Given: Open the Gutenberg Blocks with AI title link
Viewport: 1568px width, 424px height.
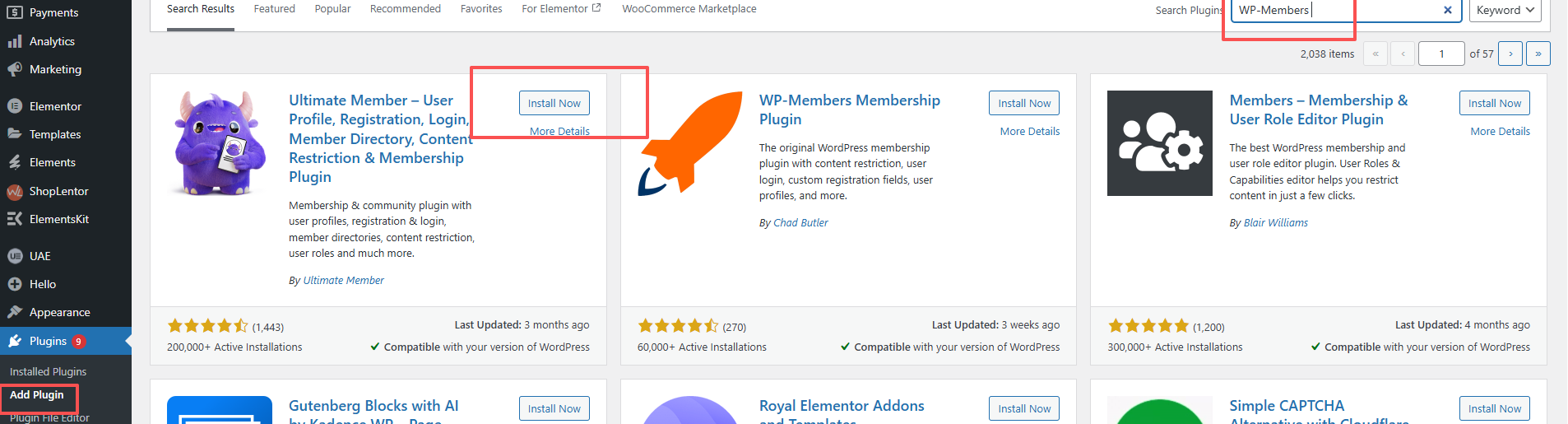Looking at the screenshot, I should pyautogui.click(x=373, y=410).
